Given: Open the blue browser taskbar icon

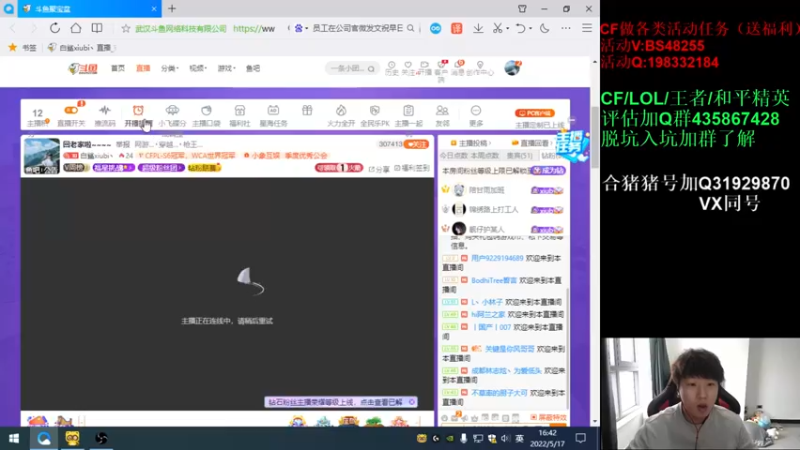Looking at the screenshot, I should coord(44,438).
